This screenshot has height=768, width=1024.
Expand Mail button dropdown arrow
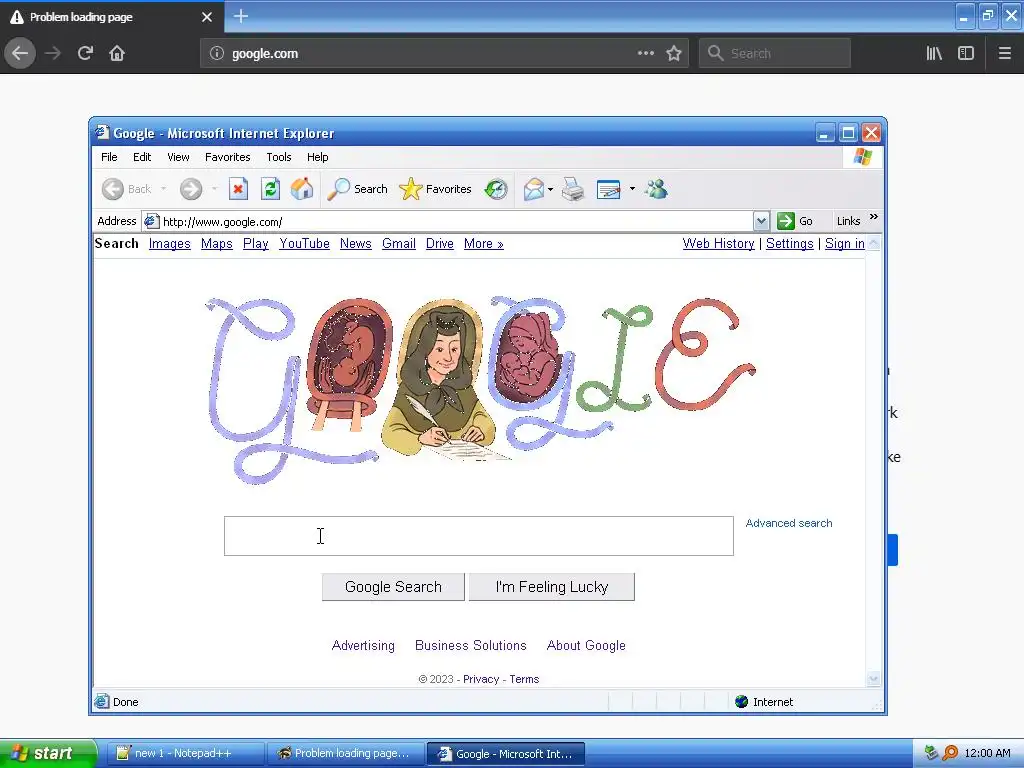551,189
